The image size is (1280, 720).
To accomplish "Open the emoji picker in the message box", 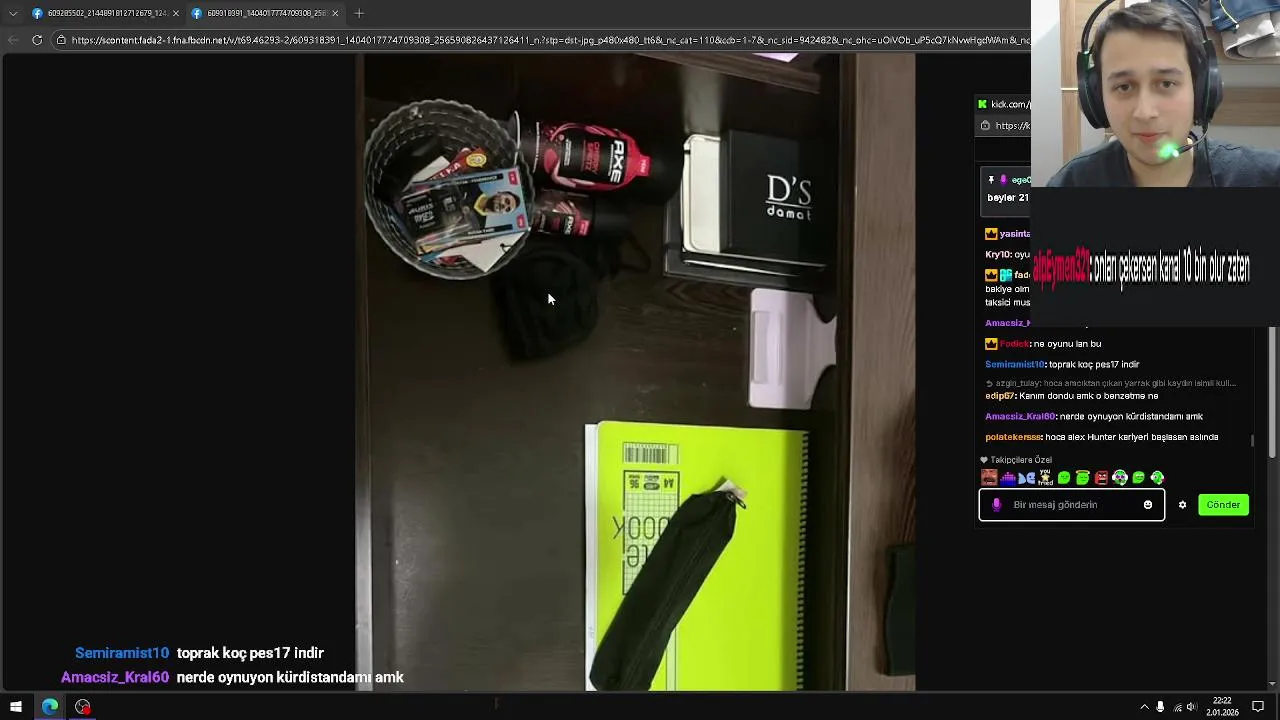I will [1148, 505].
